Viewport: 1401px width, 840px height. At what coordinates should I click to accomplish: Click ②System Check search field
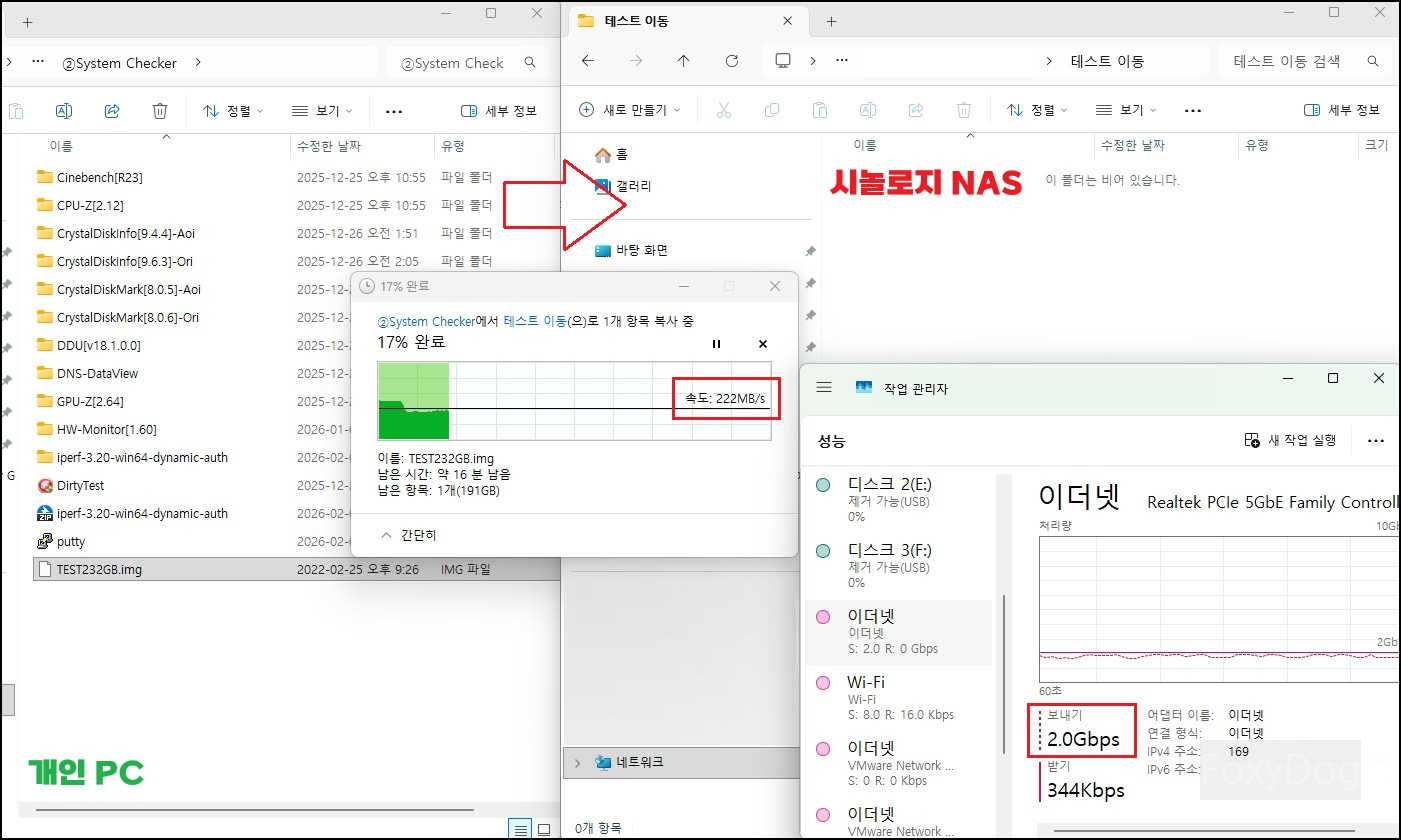467,63
